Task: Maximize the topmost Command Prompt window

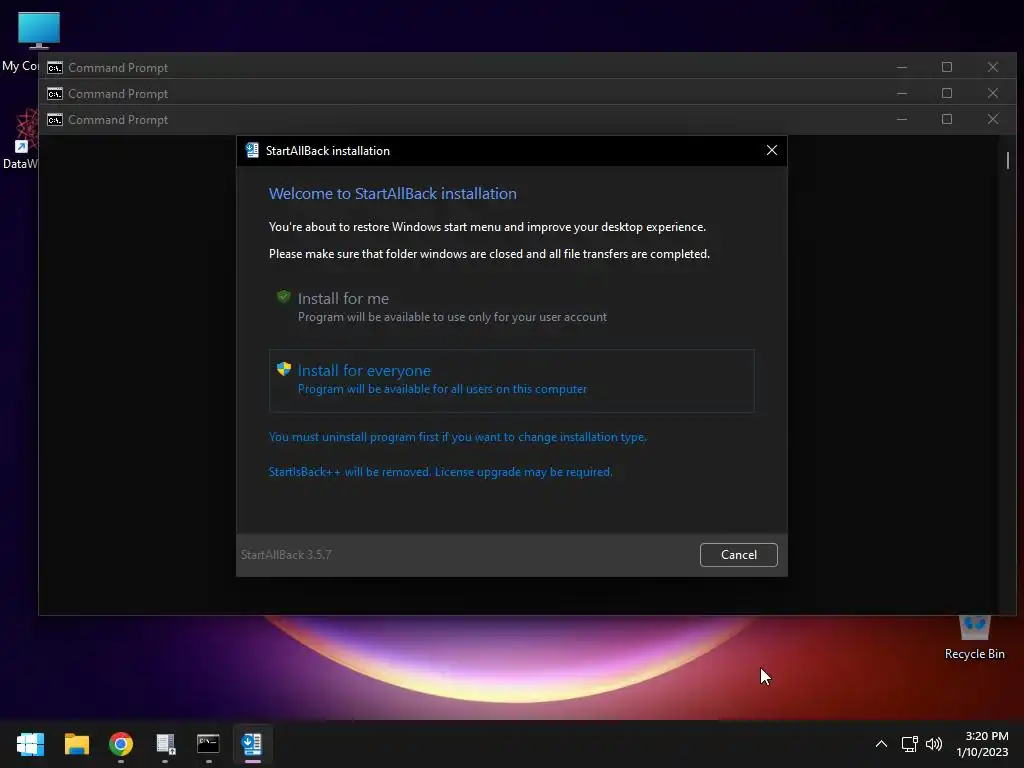Action: [946, 67]
